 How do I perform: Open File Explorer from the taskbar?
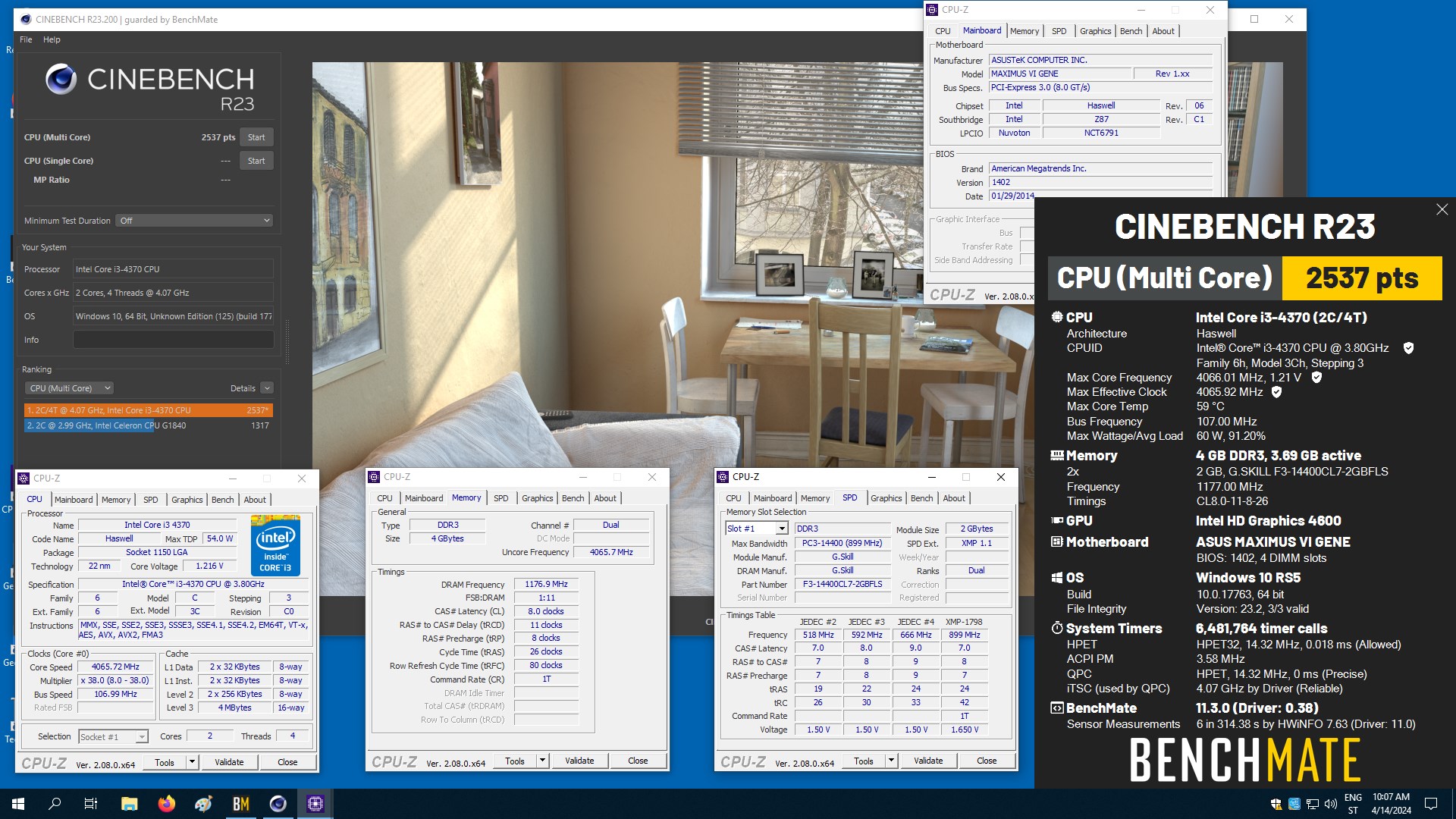coord(129,804)
